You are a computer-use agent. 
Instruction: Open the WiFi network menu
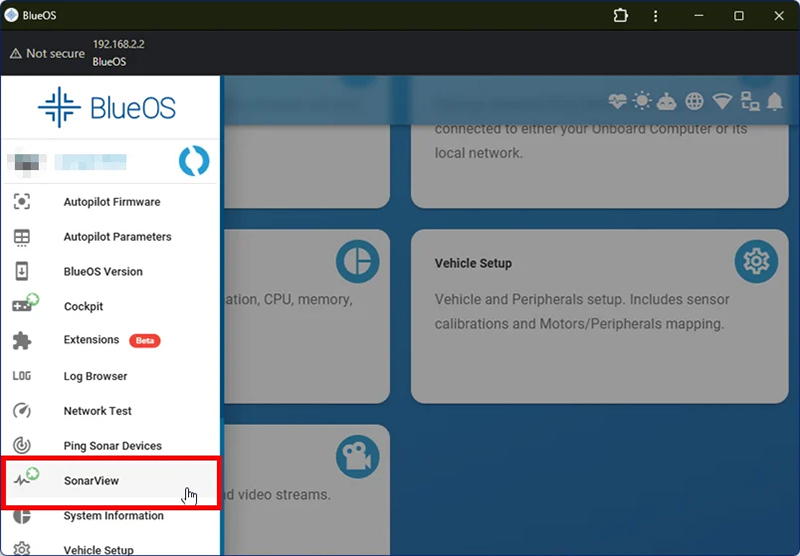click(721, 101)
